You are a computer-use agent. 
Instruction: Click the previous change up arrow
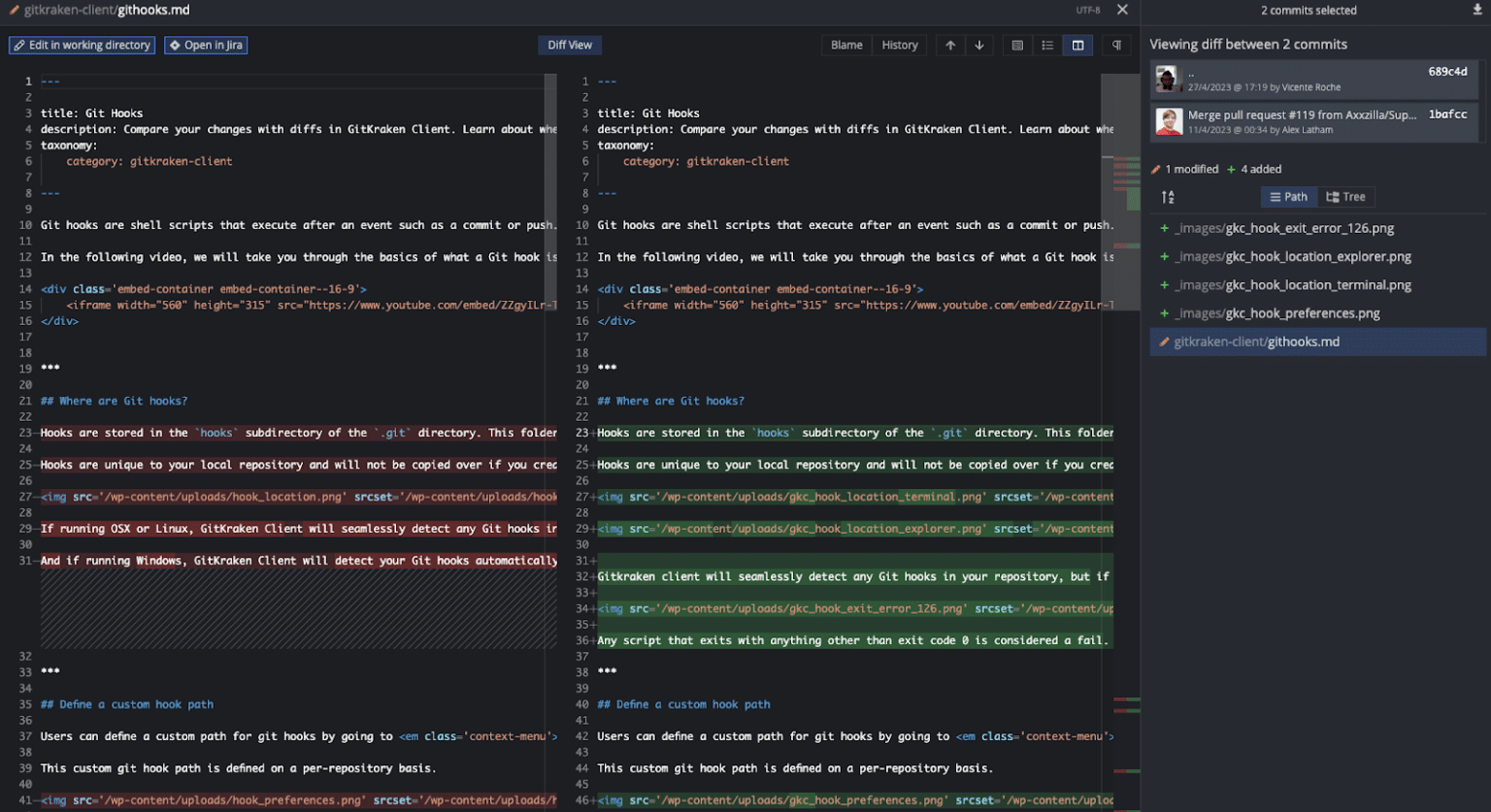point(950,46)
